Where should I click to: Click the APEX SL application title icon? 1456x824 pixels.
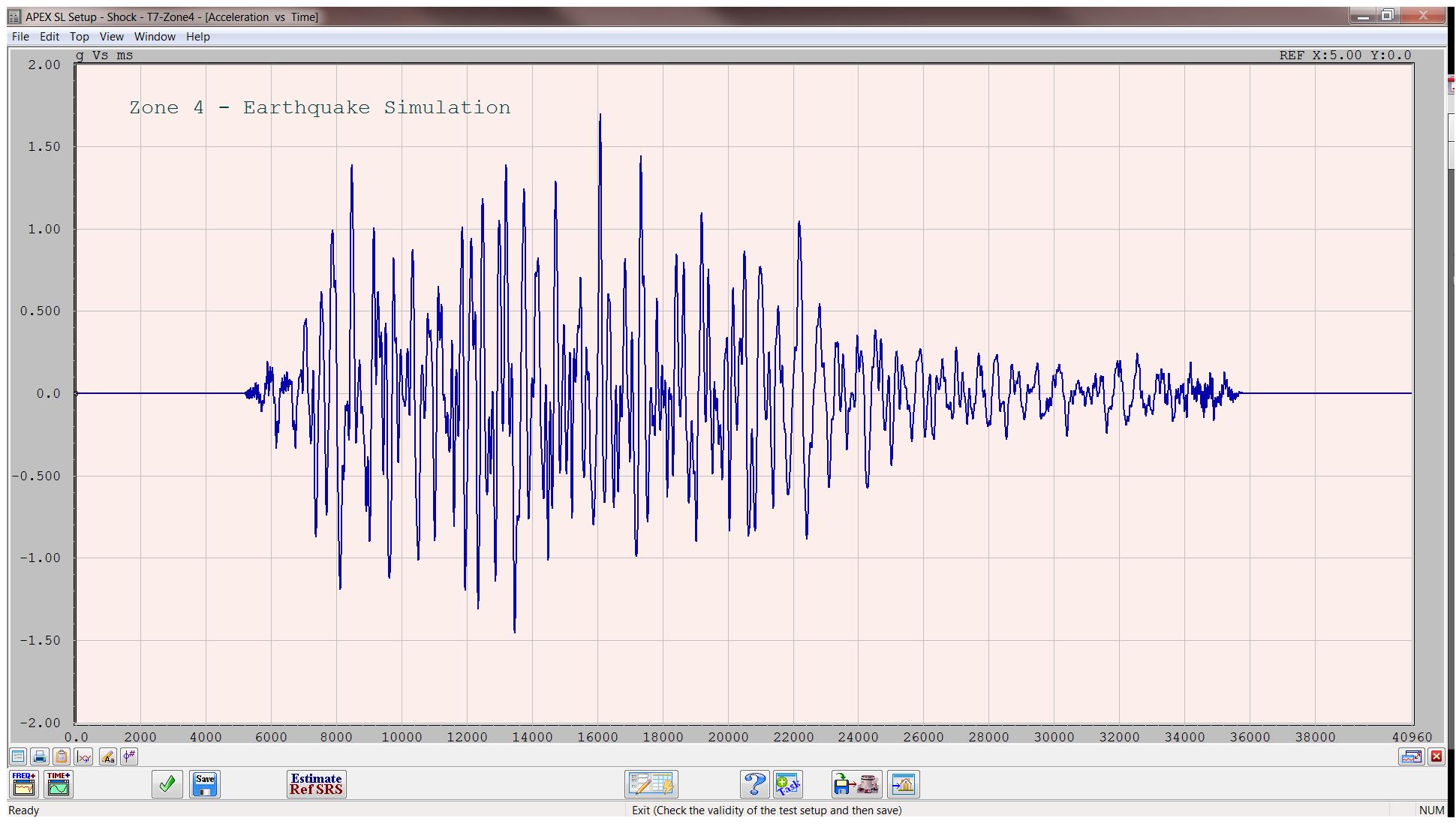point(14,17)
